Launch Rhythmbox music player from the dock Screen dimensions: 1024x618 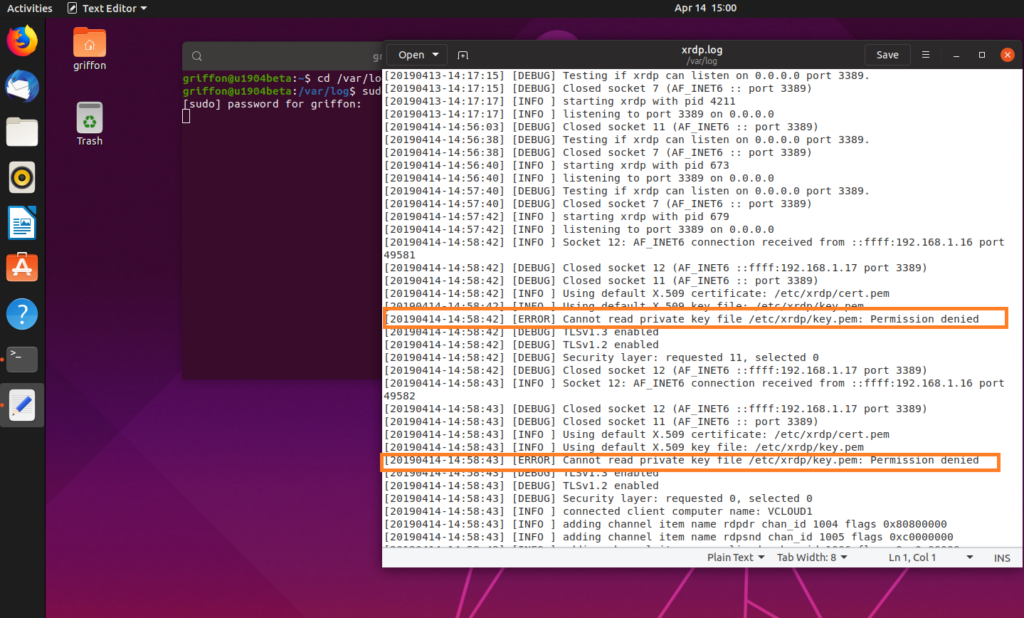[22, 177]
